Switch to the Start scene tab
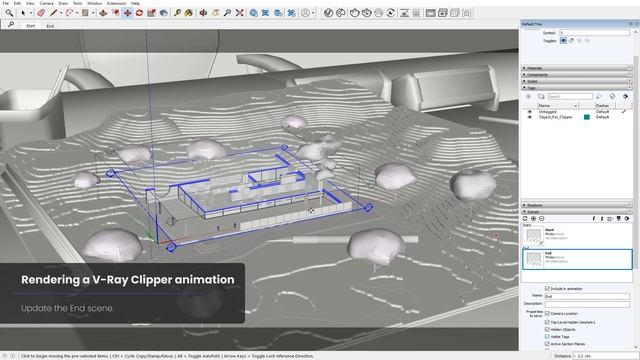Screen dimensions: 640x360 (31, 26)
